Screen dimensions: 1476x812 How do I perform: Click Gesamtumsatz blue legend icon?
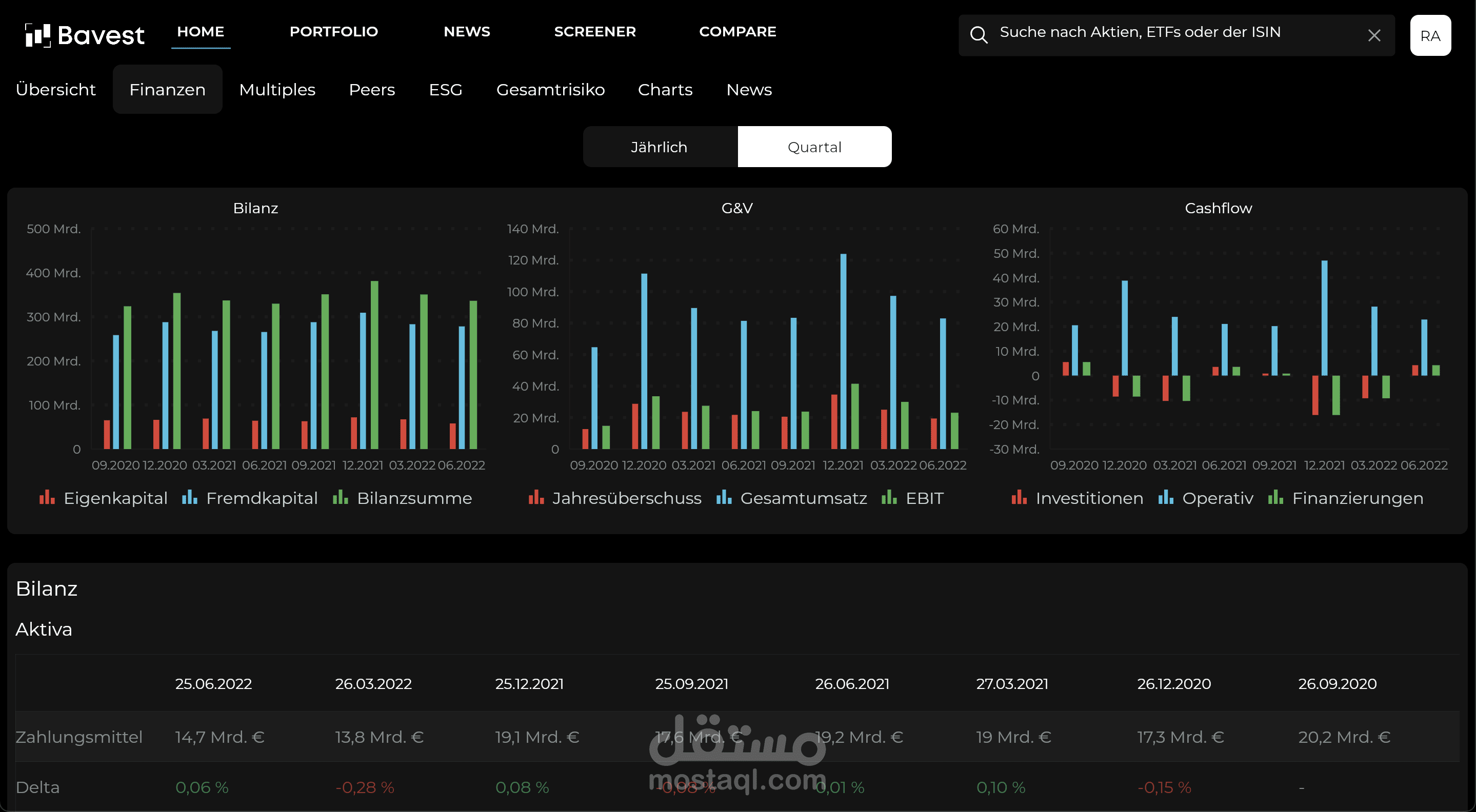pos(724,498)
